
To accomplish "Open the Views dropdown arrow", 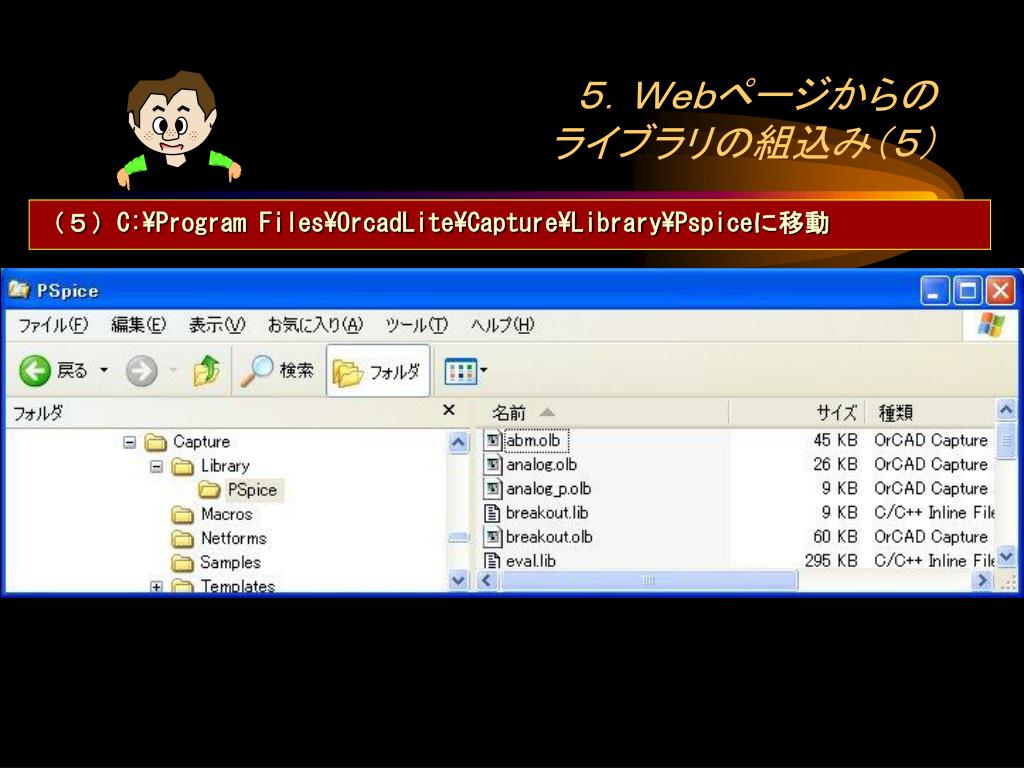I will [x=484, y=370].
